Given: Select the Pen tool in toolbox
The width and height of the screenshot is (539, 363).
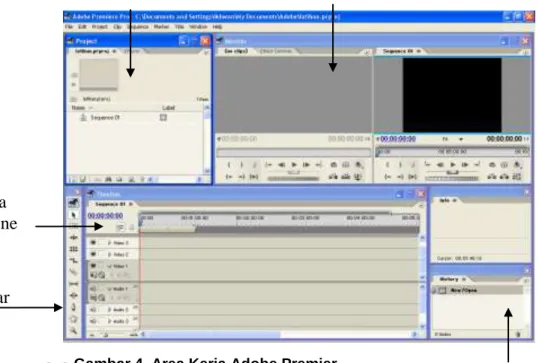Looking at the screenshot, I should point(73,307).
